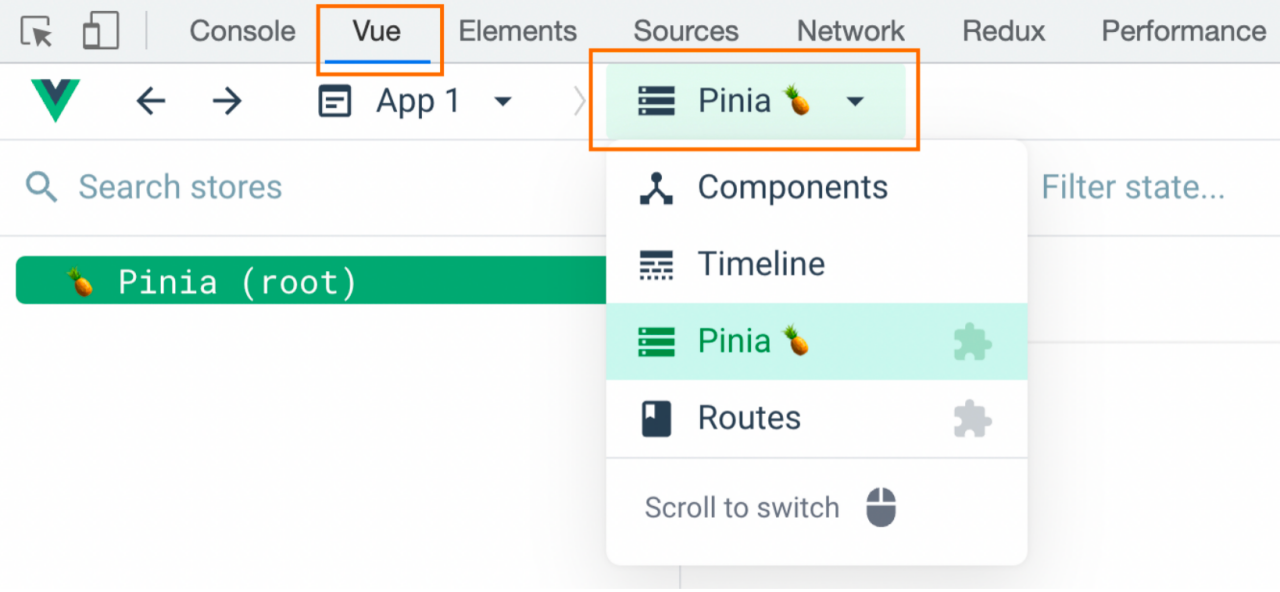The height and width of the screenshot is (592, 1280).
Task: Click the forward navigation arrow
Action: point(226,100)
